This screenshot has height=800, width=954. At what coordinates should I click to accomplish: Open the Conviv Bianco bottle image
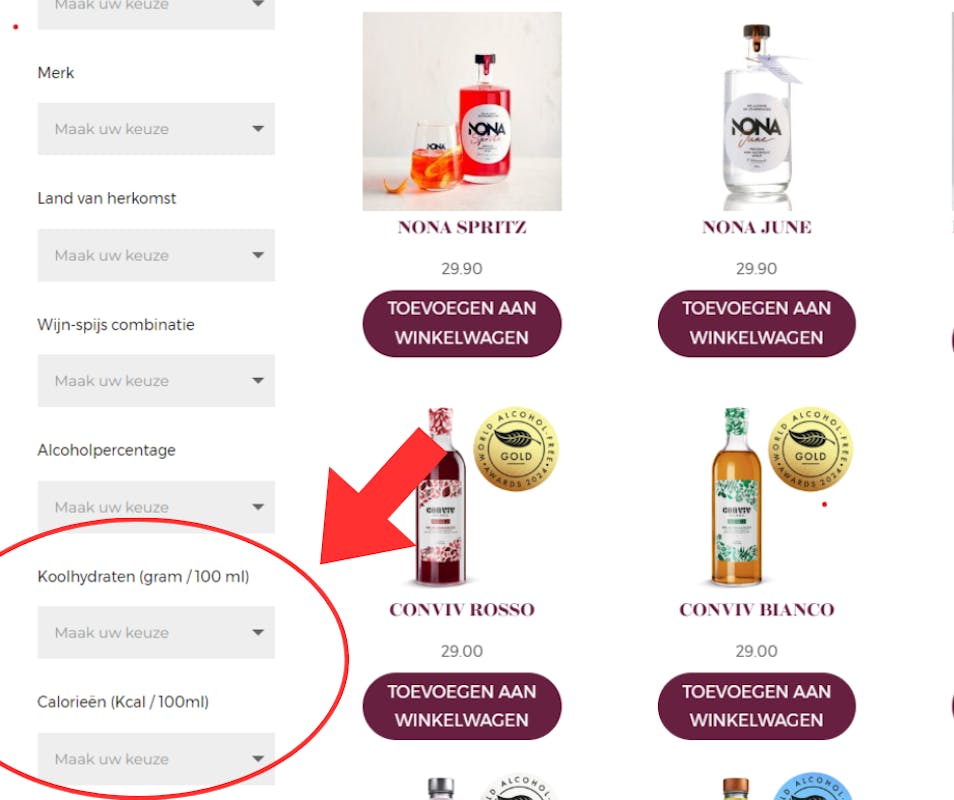click(736, 496)
